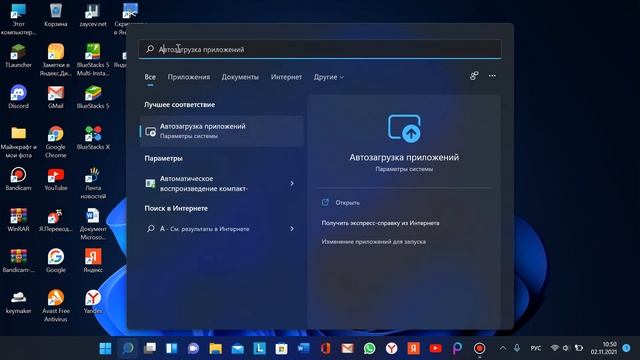
Task: Open Заметки в Яндекс.Диске desktop icon
Action: pos(56,60)
